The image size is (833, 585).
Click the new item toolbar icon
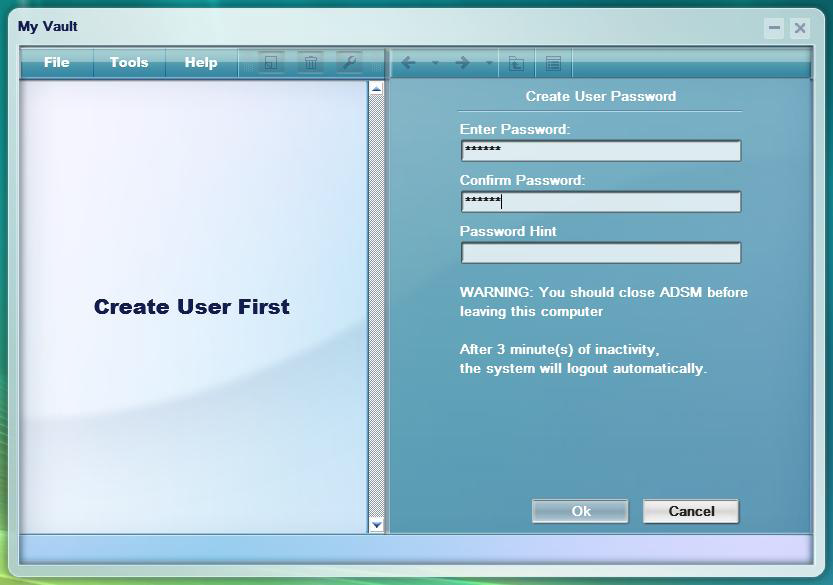pyautogui.click(x=271, y=63)
